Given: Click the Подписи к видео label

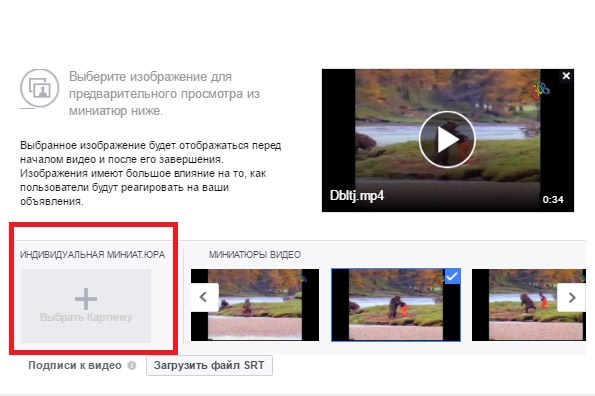Looking at the screenshot, I should 75,365.
